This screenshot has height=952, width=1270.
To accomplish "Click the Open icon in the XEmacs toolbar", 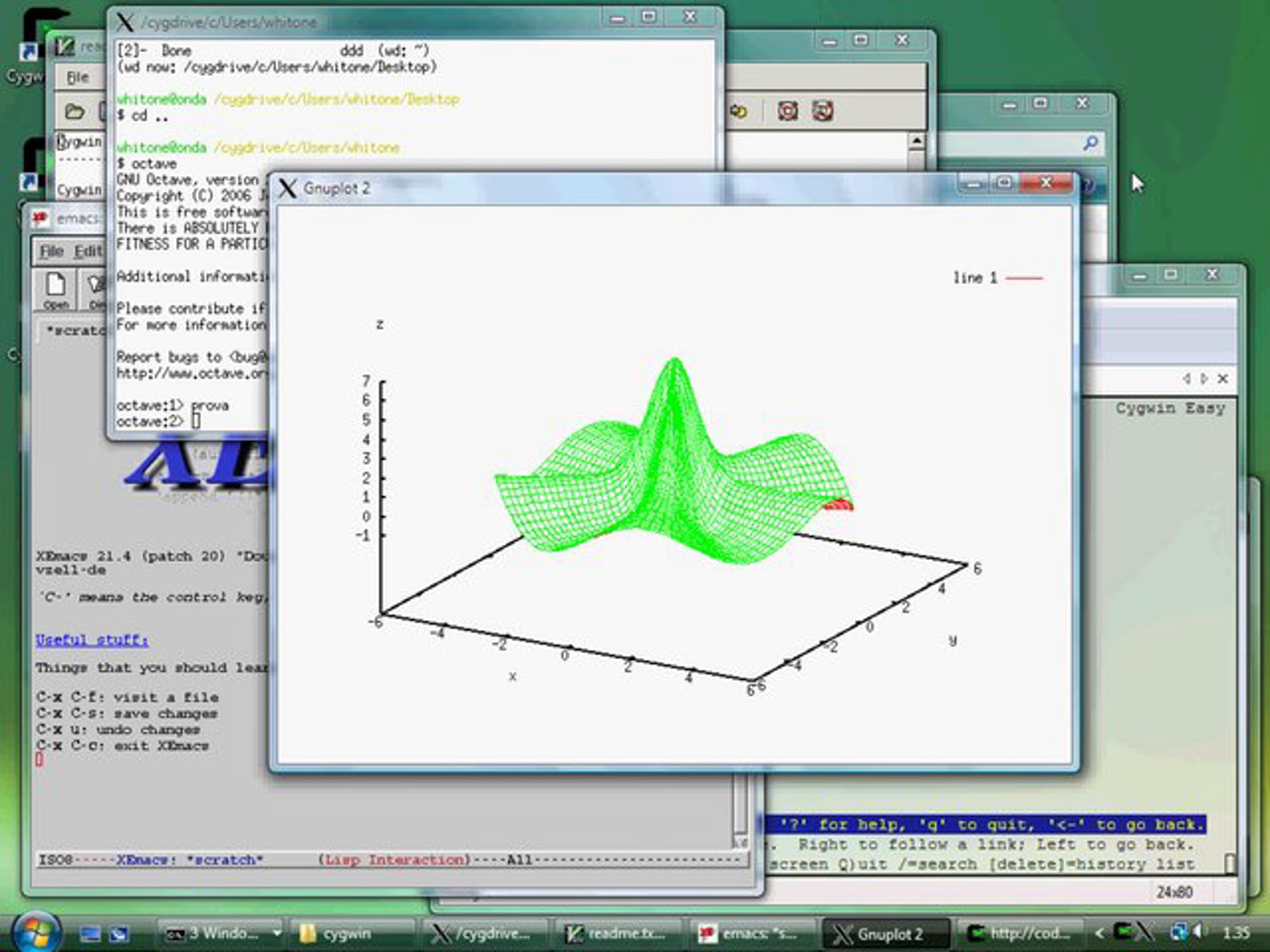I will pyautogui.click(x=56, y=290).
